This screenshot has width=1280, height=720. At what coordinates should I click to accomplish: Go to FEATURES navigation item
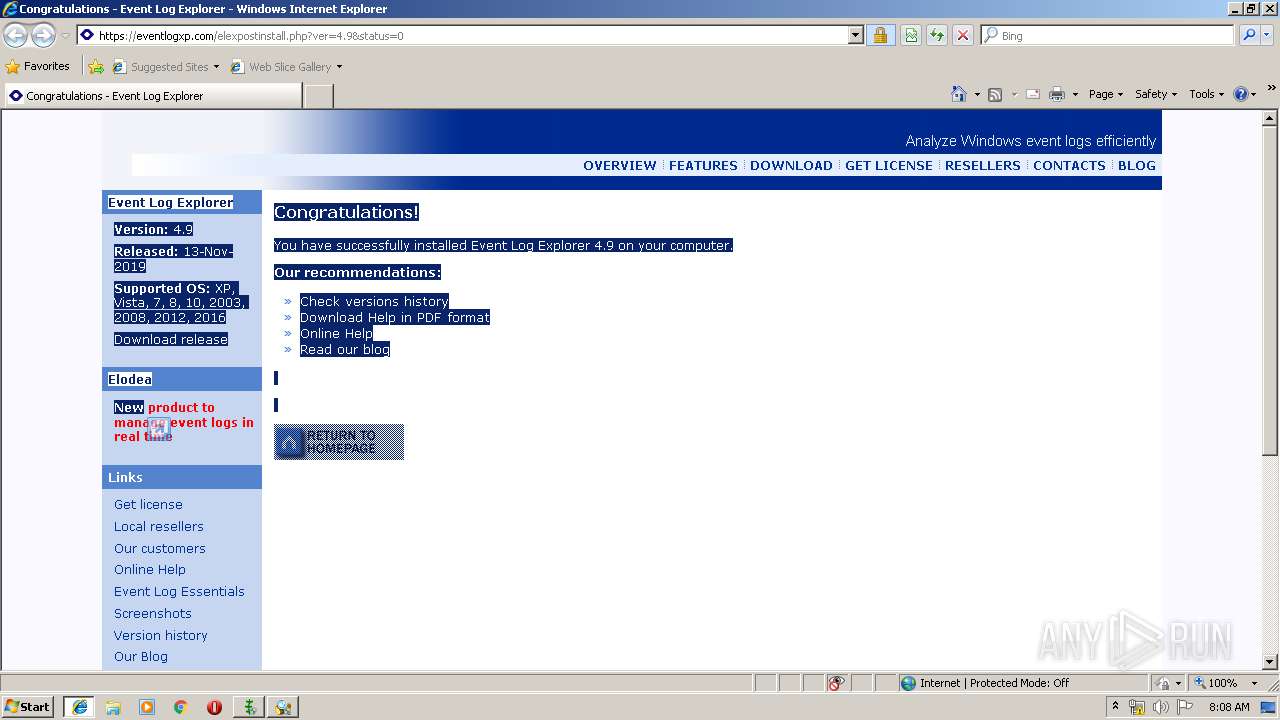click(x=703, y=165)
